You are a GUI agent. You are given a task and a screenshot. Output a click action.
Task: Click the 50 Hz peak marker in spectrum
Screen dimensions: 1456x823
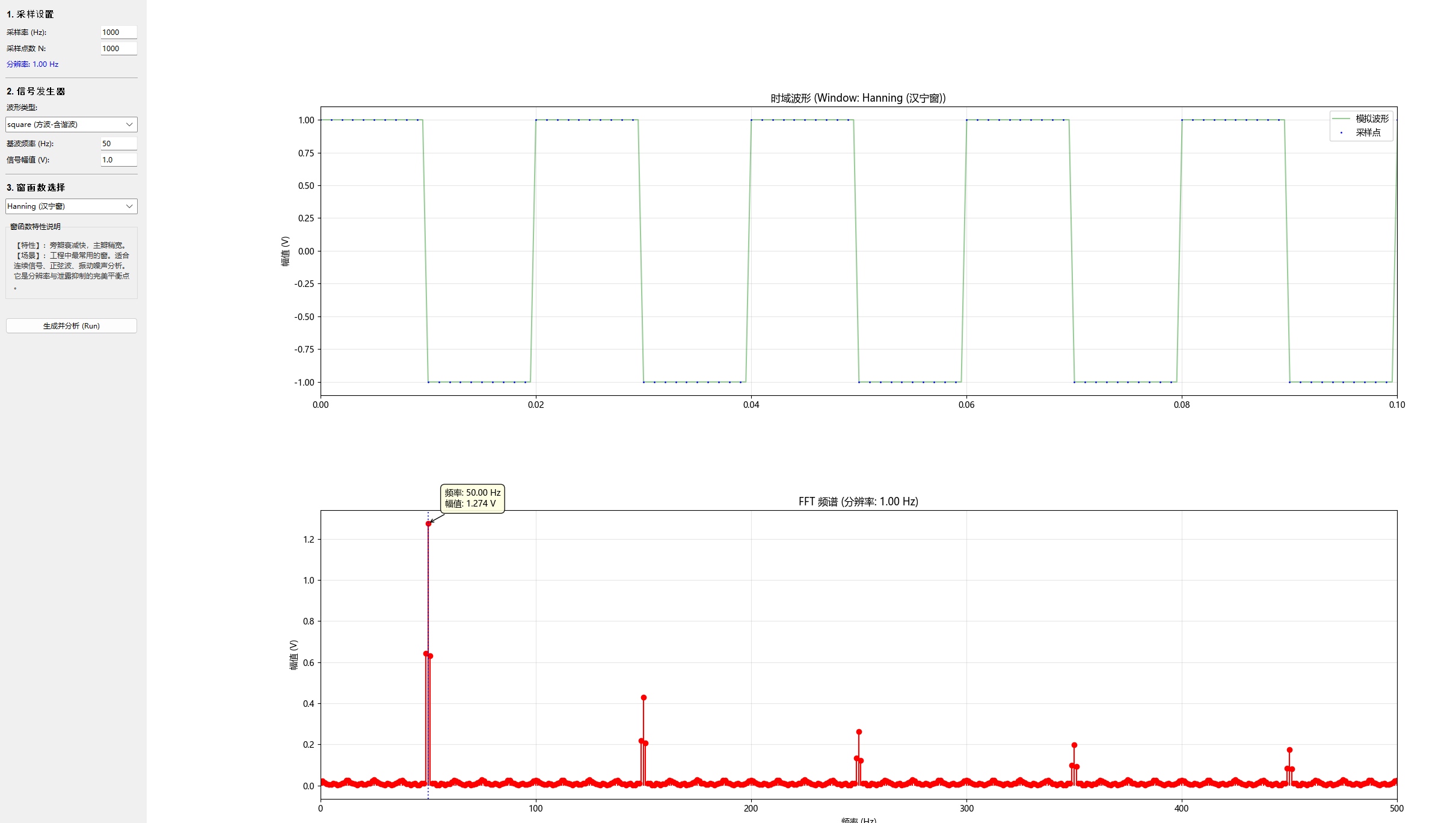pyautogui.click(x=428, y=524)
